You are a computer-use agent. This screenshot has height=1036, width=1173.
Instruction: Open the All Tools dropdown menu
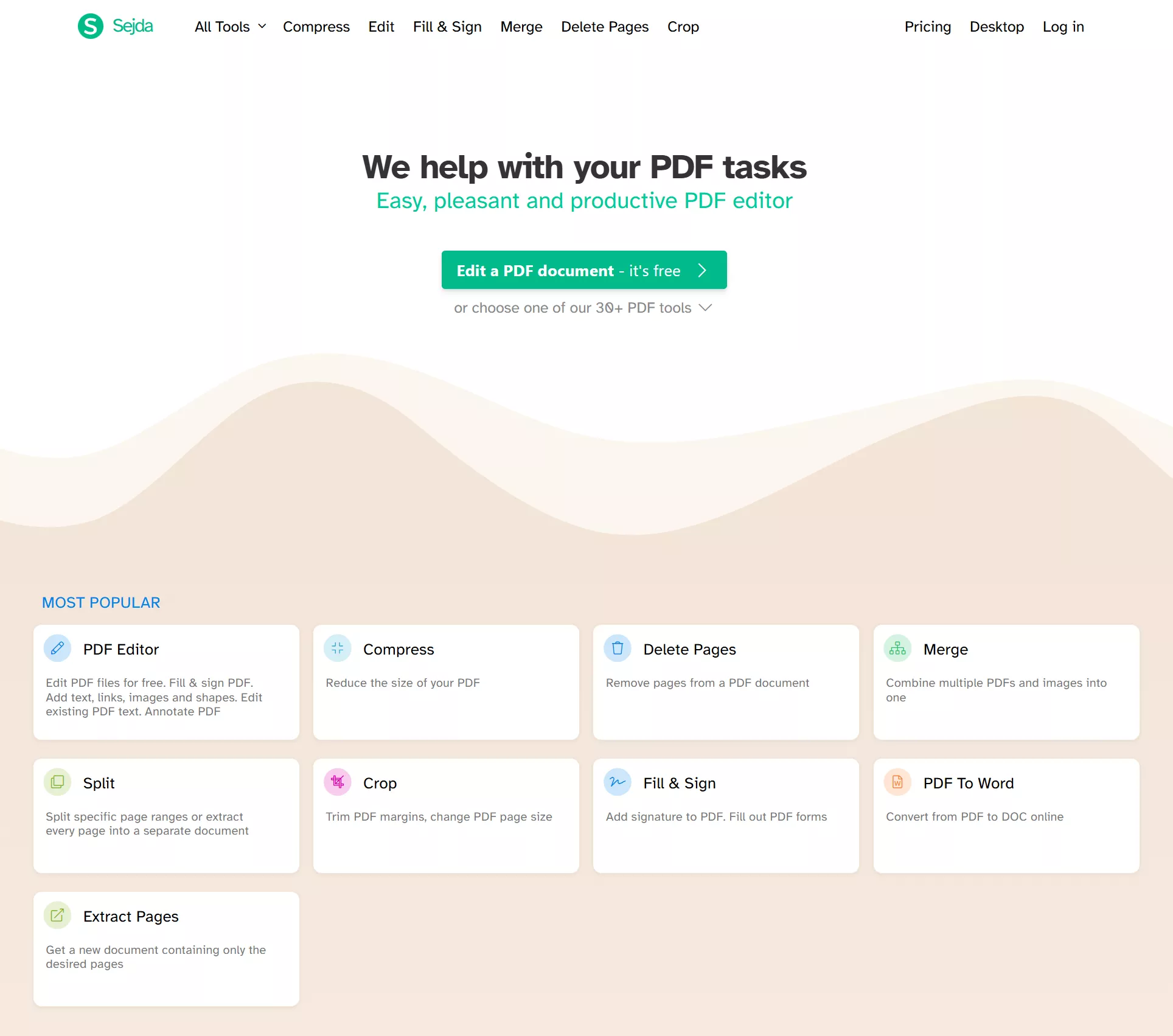pos(229,27)
